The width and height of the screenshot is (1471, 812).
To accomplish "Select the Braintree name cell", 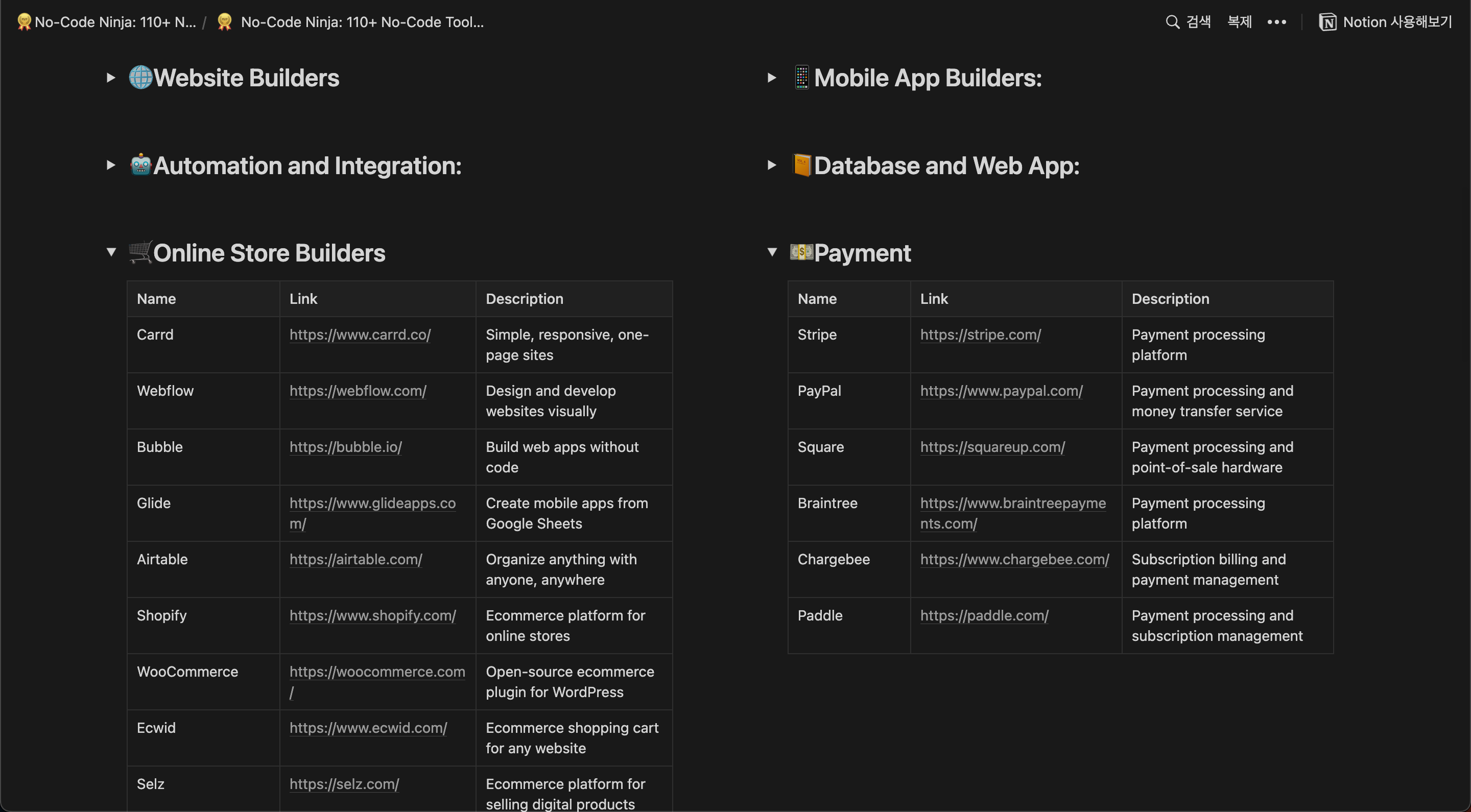I will pyautogui.click(x=849, y=513).
